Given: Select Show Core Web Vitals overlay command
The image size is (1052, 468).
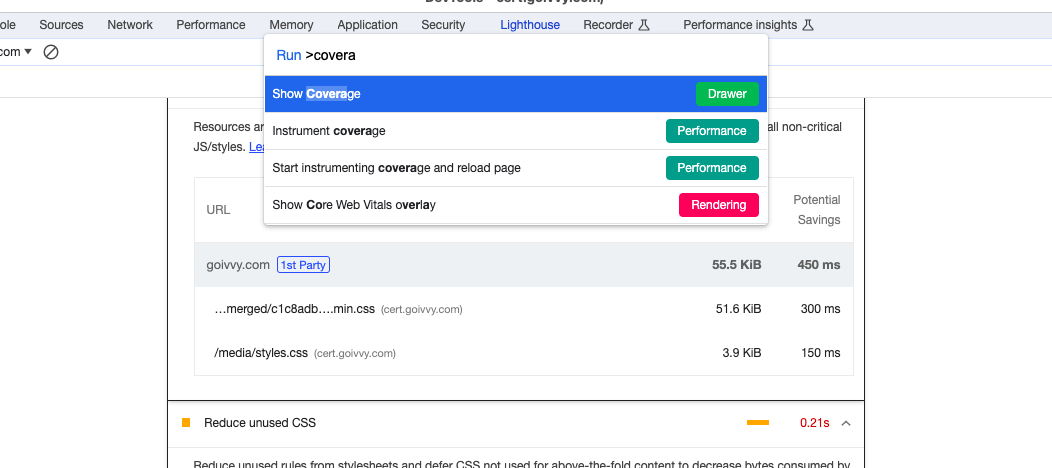Looking at the screenshot, I should point(354,205).
